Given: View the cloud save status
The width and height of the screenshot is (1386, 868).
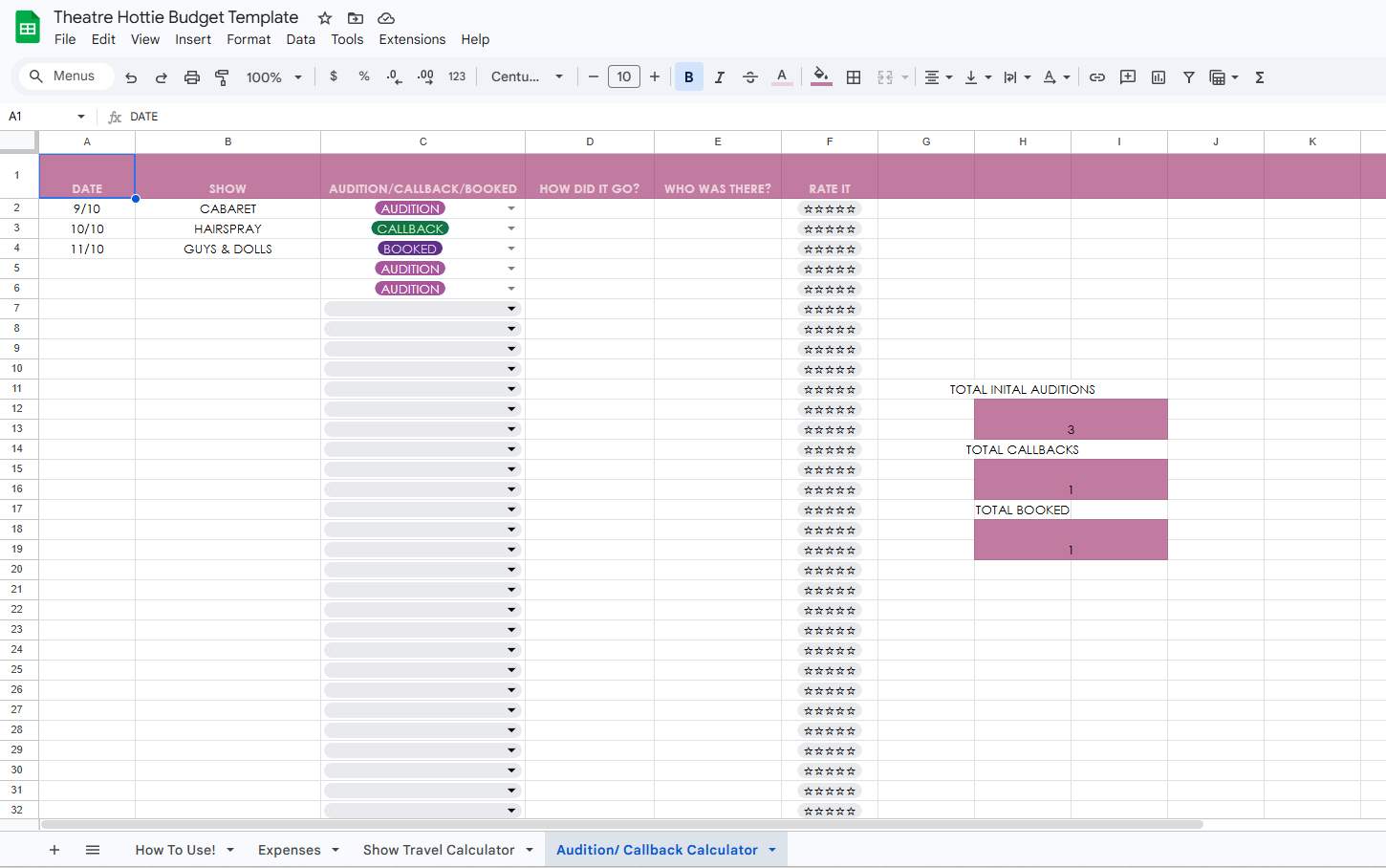Looking at the screenshot, I should tap(386, 18).
